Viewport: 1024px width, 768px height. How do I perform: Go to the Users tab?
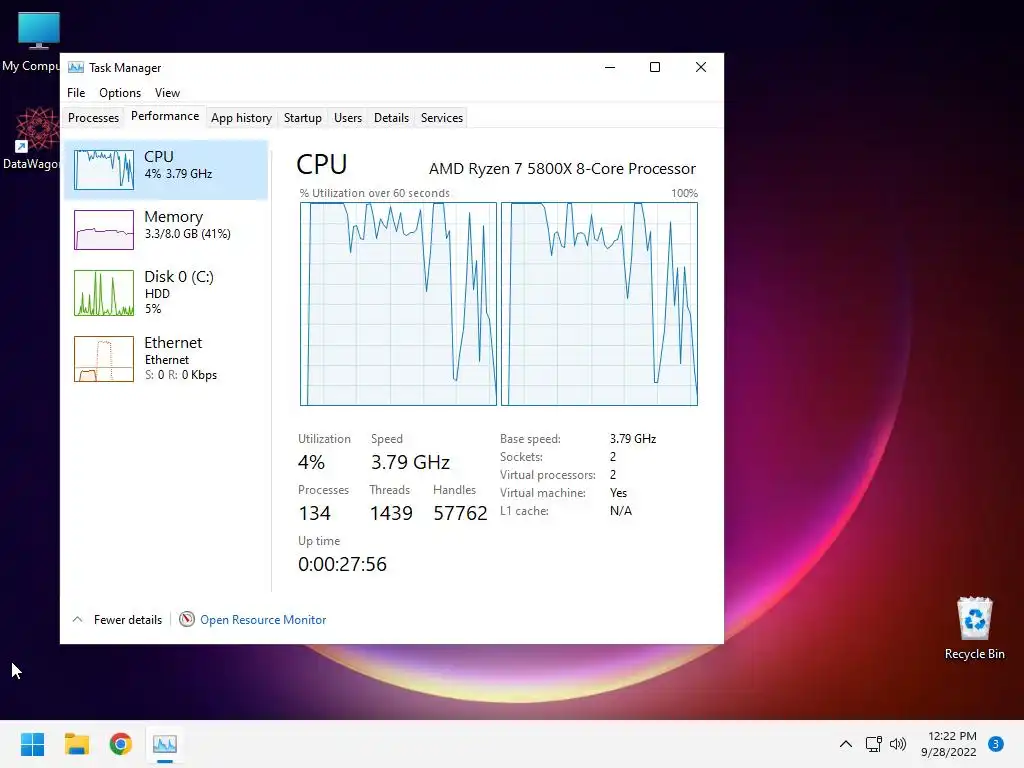pos(347,118)
